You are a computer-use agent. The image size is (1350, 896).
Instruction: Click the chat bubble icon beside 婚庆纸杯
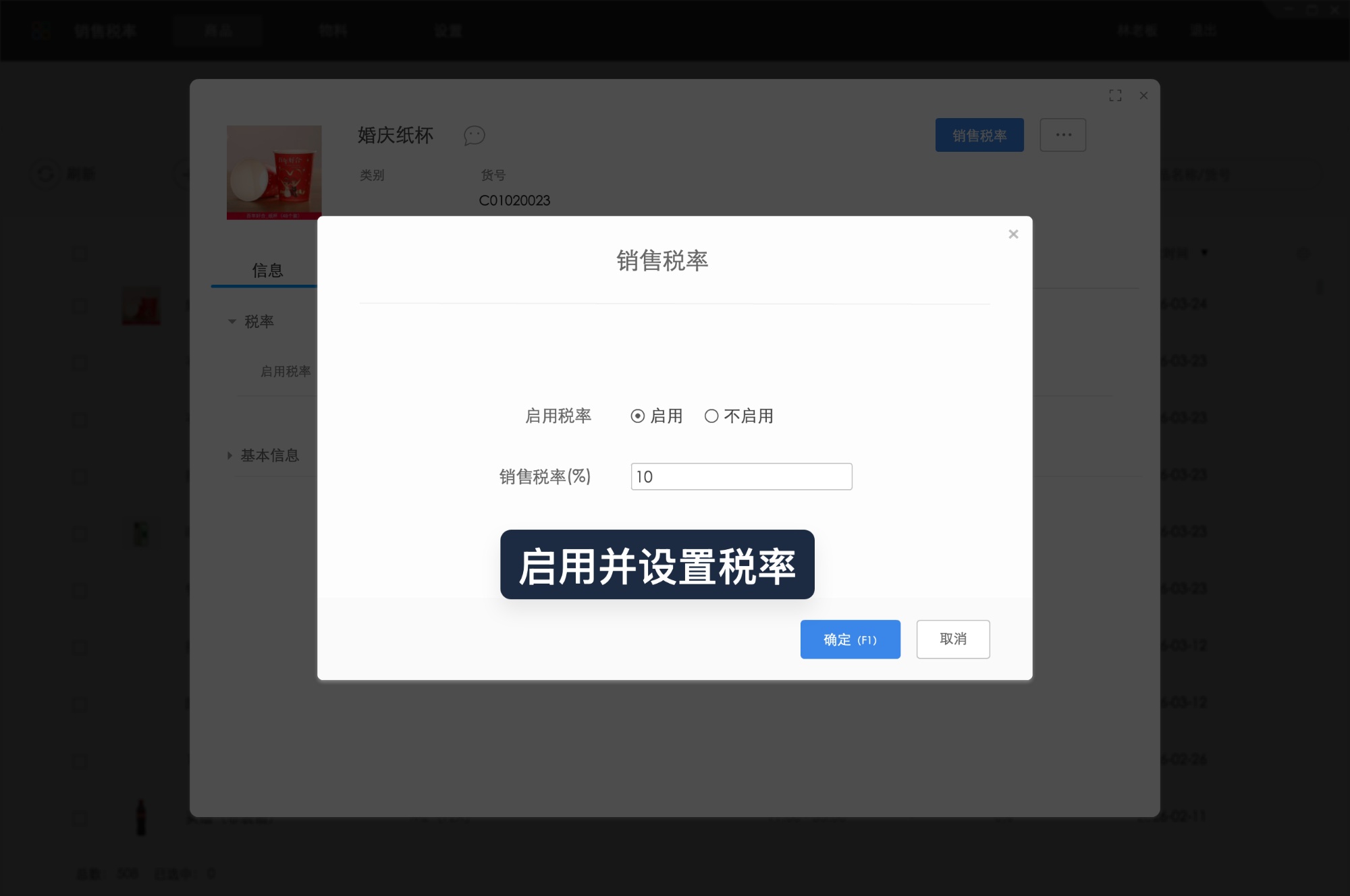coord(474,136)
